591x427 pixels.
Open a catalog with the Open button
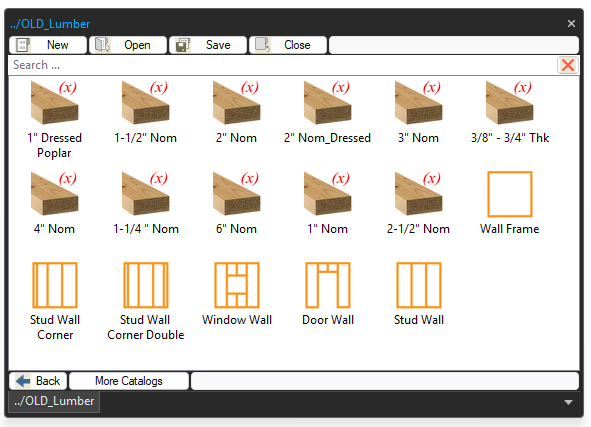point(128,45)
